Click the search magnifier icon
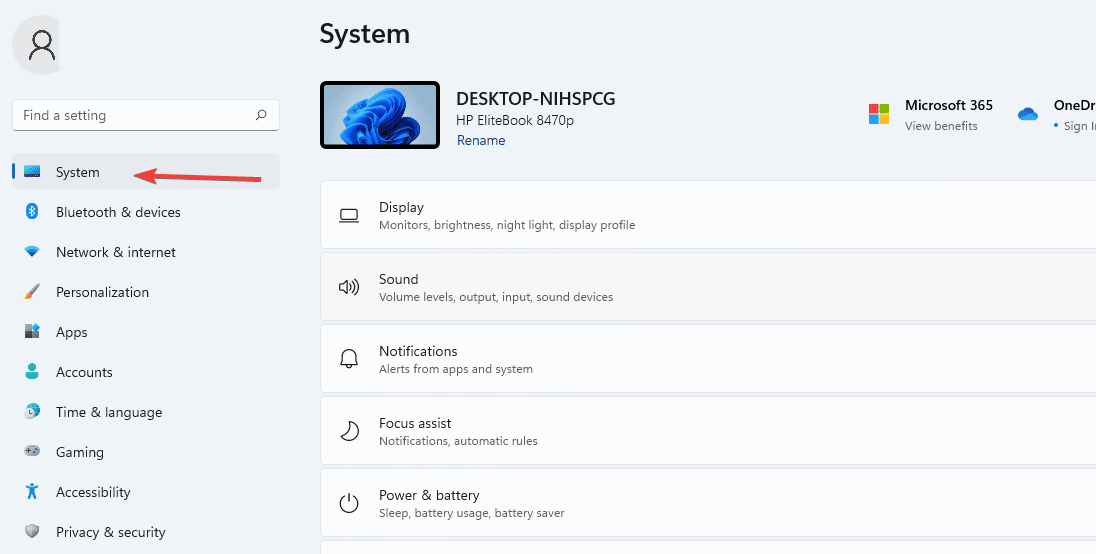Screen dimensions: 1096x554 coord(261,115)
